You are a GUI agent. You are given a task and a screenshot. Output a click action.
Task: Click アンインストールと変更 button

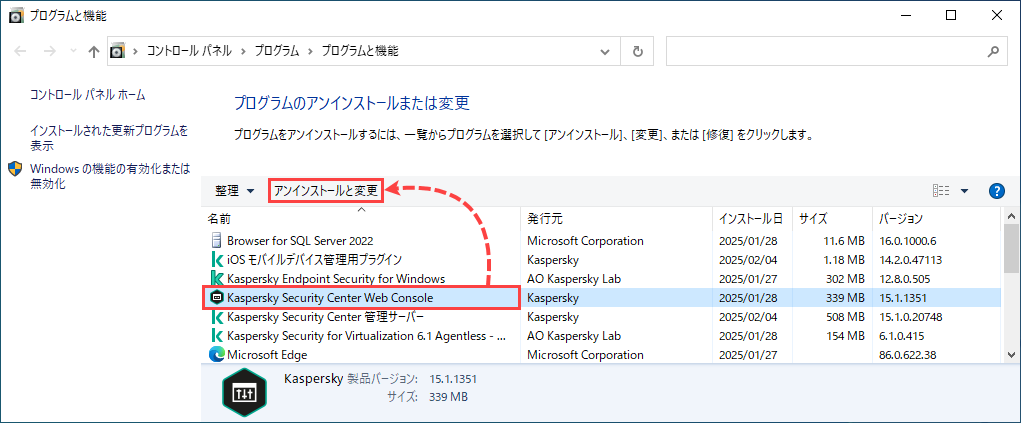pyautogui.click(x=326, y=191)
